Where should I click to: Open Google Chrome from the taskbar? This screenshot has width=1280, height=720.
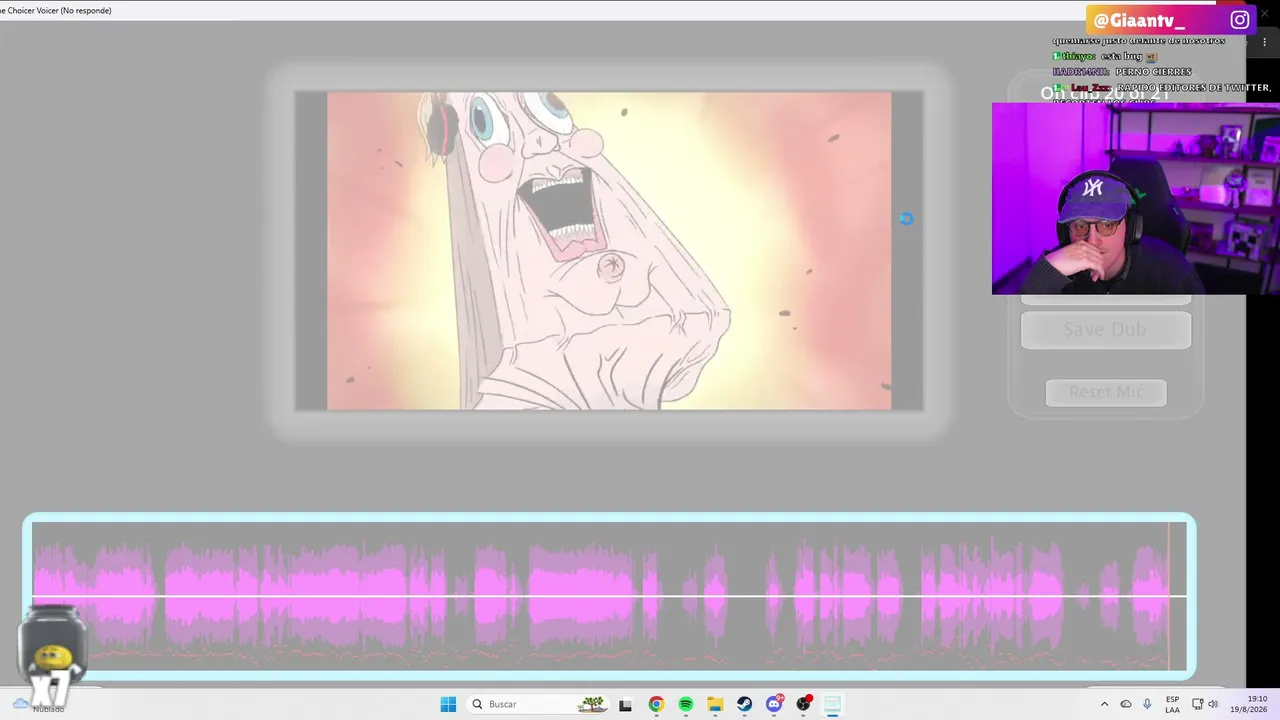click(656, 704)
